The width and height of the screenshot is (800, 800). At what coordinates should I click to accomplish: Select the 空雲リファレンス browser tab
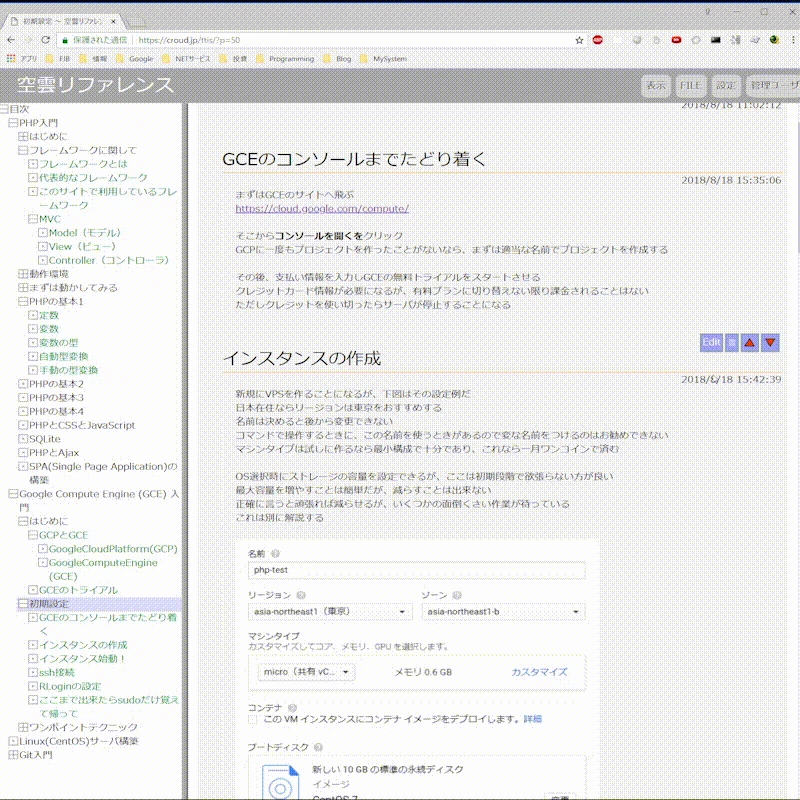tap(63, 21)
